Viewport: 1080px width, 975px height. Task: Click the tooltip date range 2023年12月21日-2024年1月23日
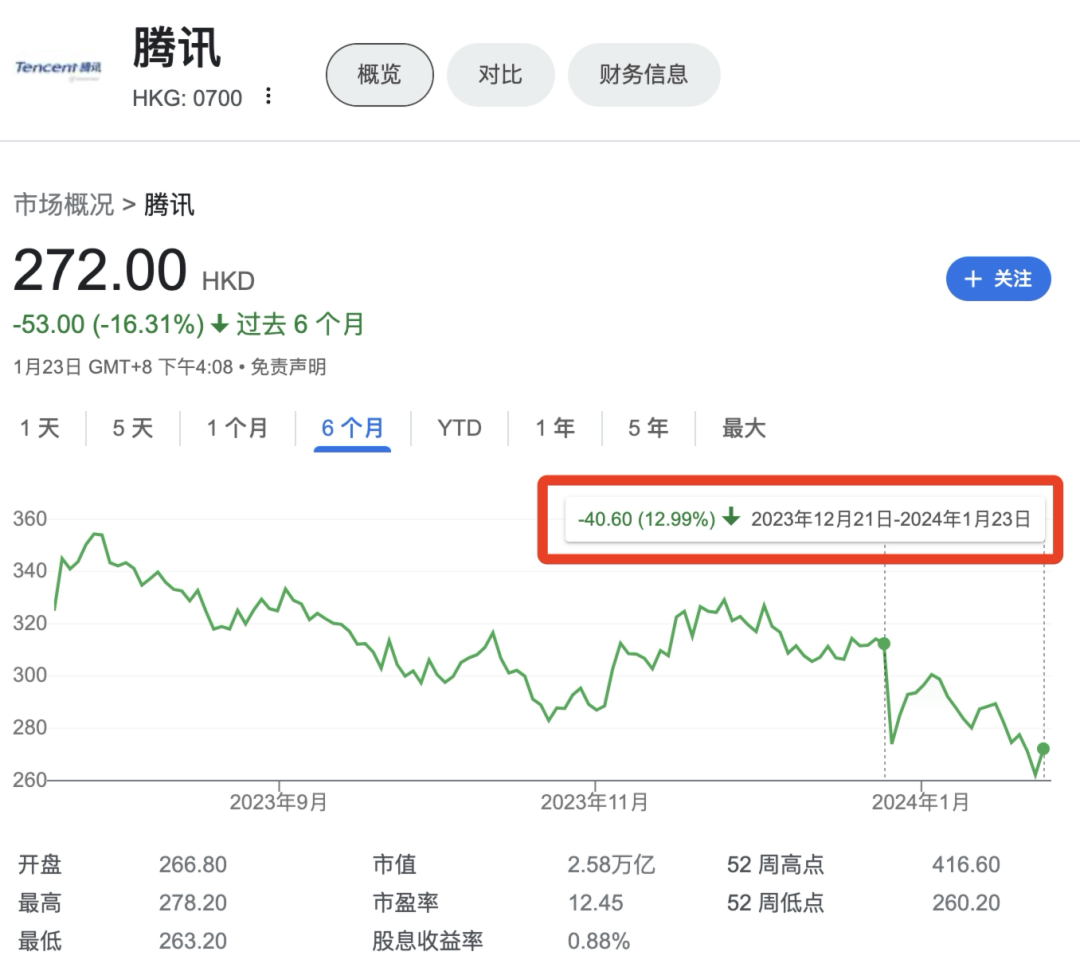[891, 518]
